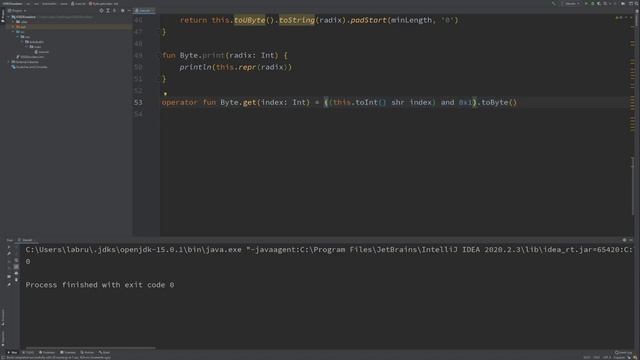Open the Project view dropdown
This screenshot has width=640, height=360.
[17, 11]
